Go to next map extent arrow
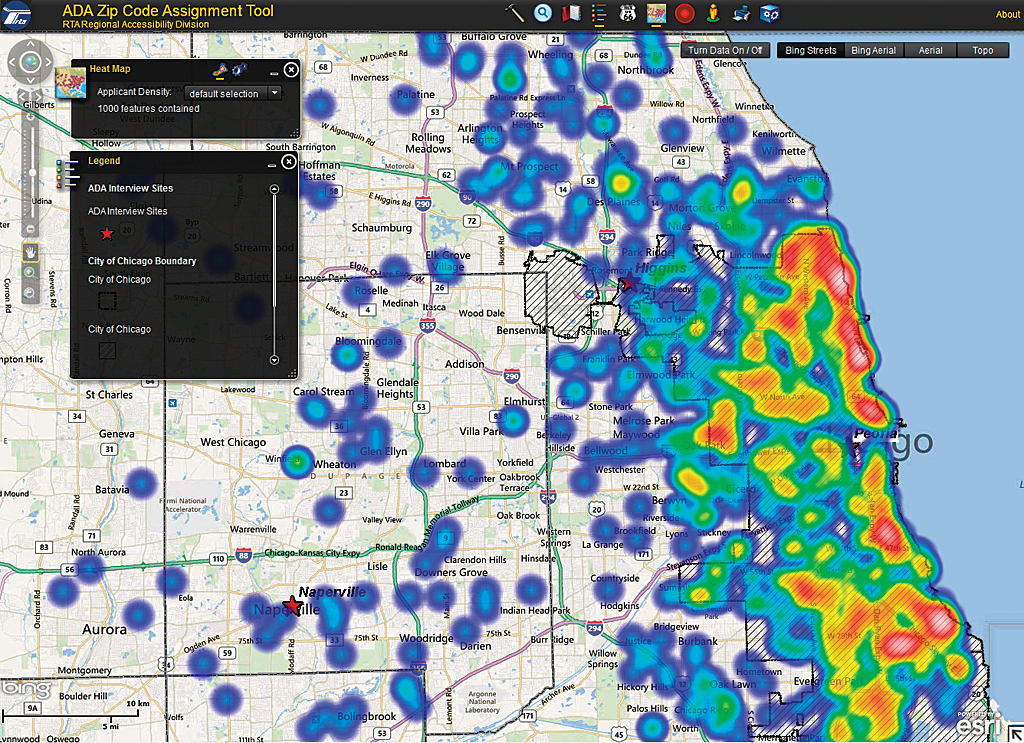 point(38,97)
